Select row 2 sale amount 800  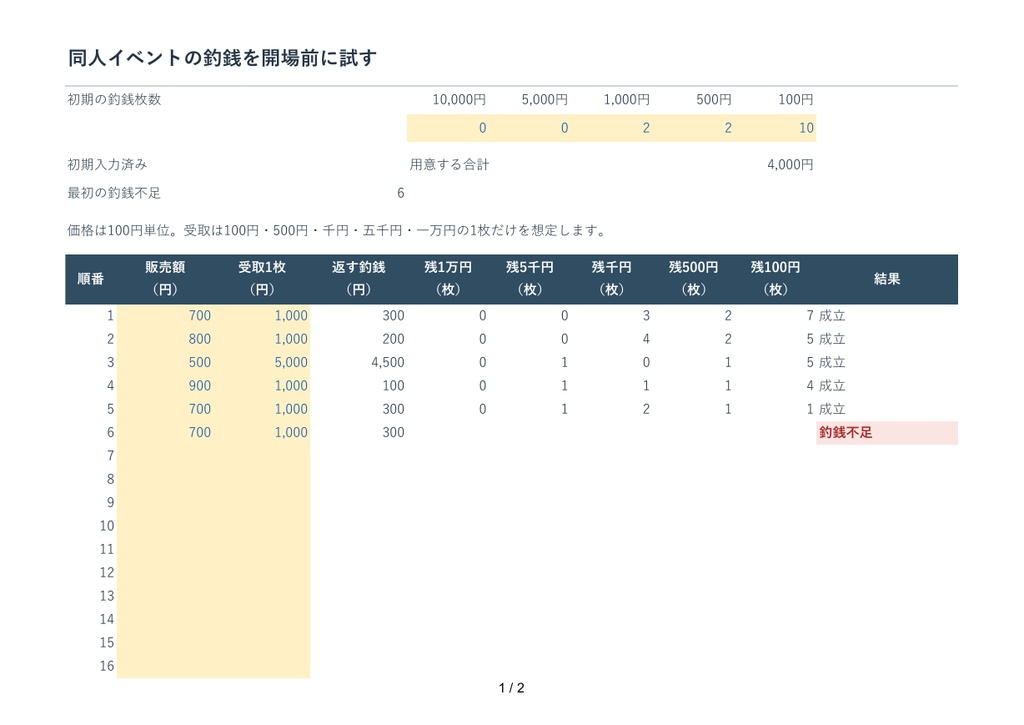click(x=165, y=340)
